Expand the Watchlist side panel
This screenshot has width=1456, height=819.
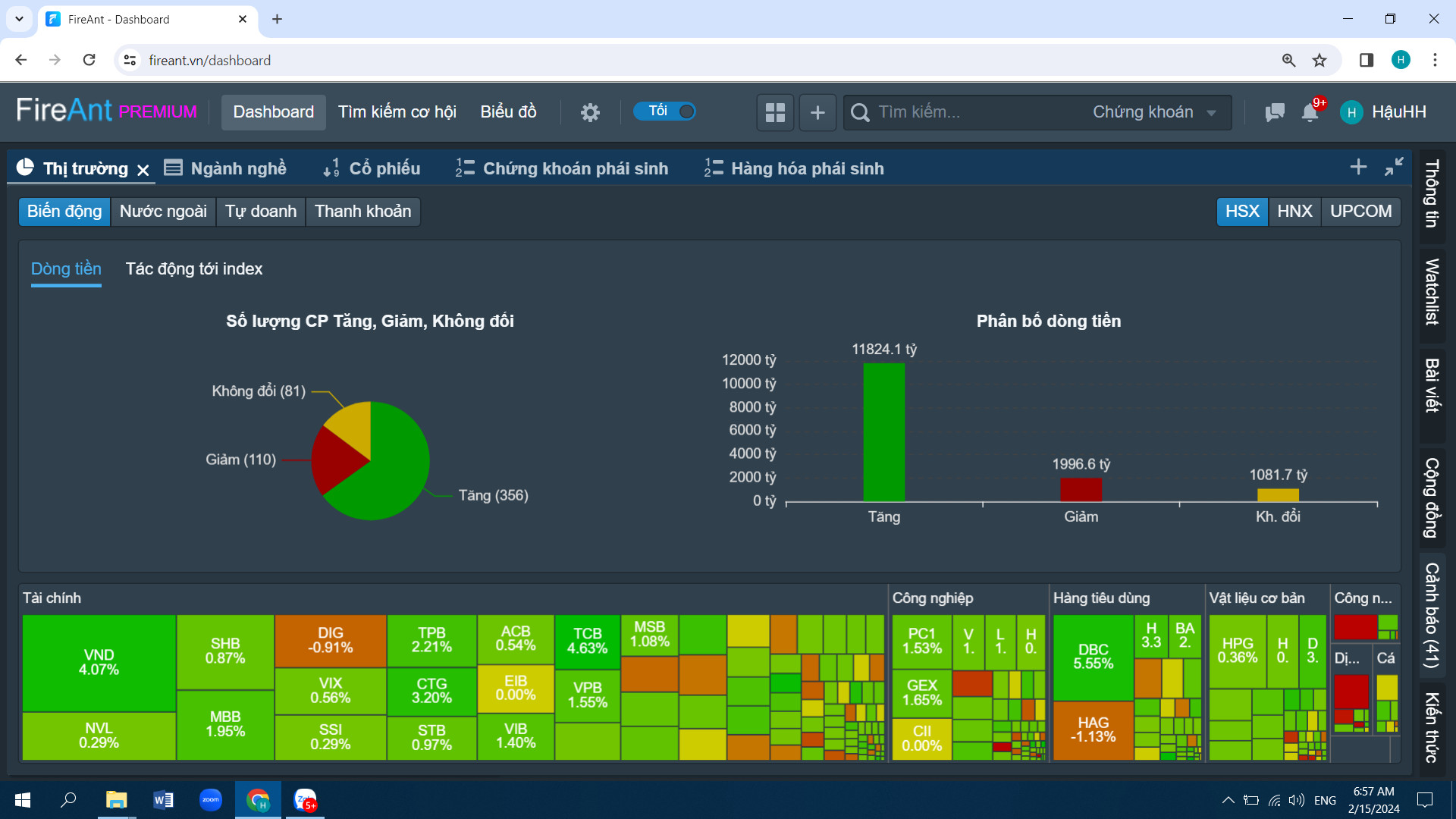[x=1432, y=292]
